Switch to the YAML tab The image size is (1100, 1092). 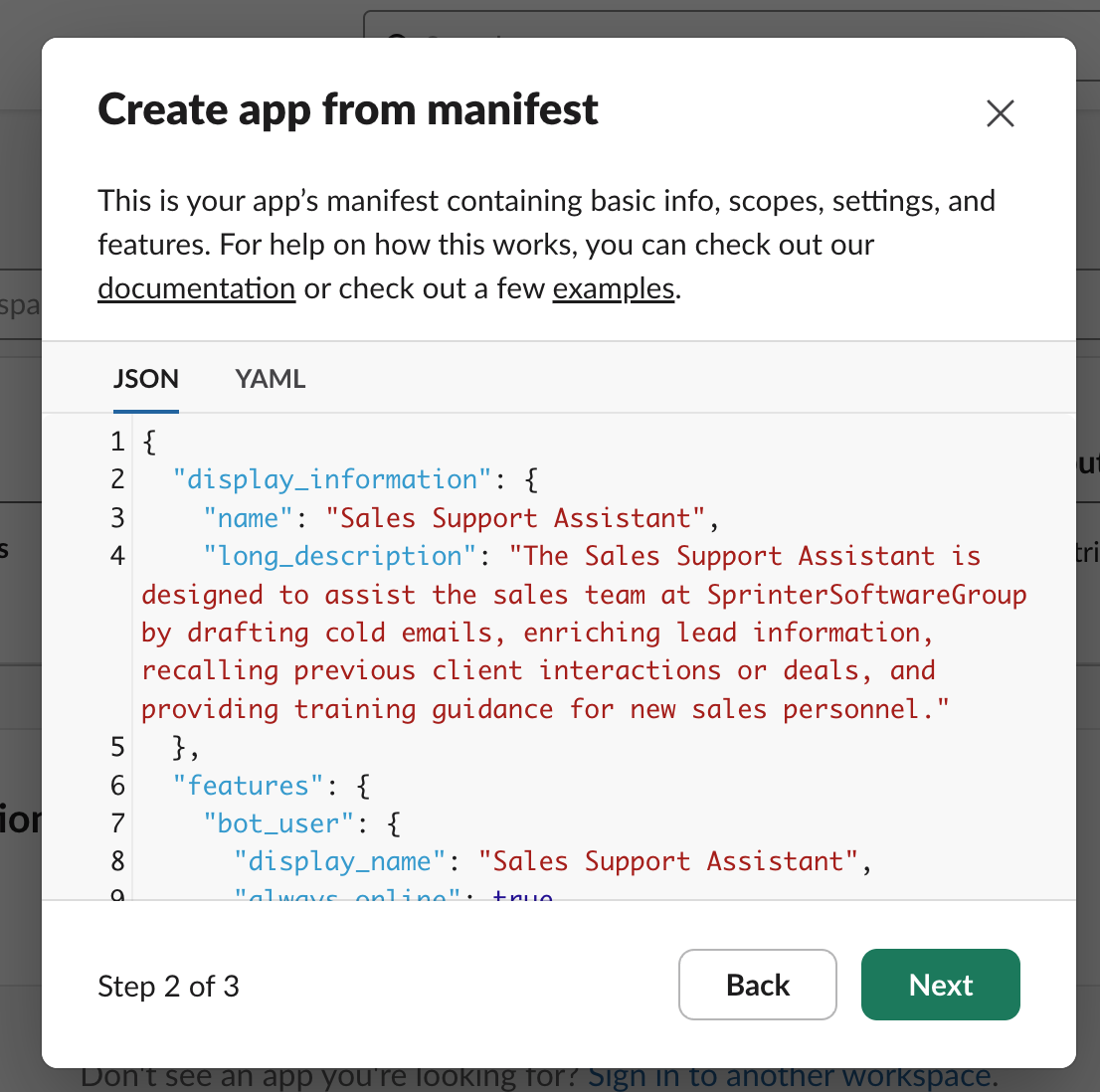click(x=270, y=379)
